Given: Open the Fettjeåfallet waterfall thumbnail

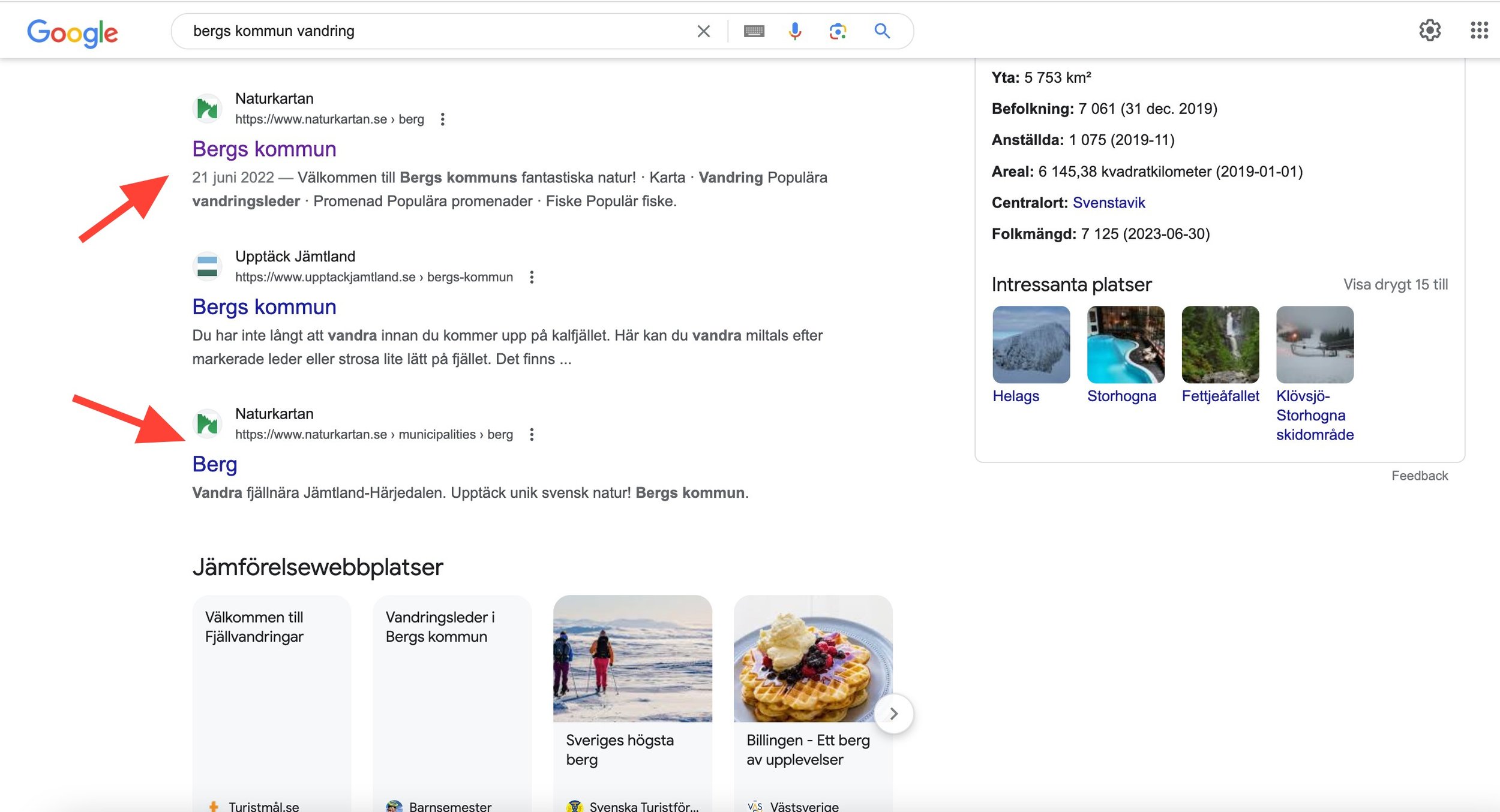Looking at the screenshot, I should coord(1220,345).
